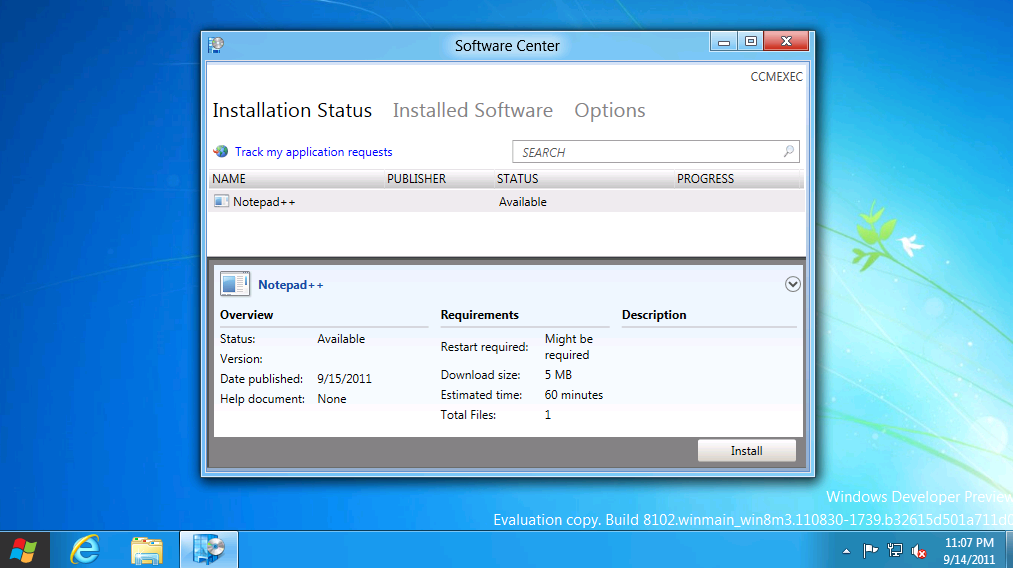Click the muted volume tray icon

[x=919, y=550]
